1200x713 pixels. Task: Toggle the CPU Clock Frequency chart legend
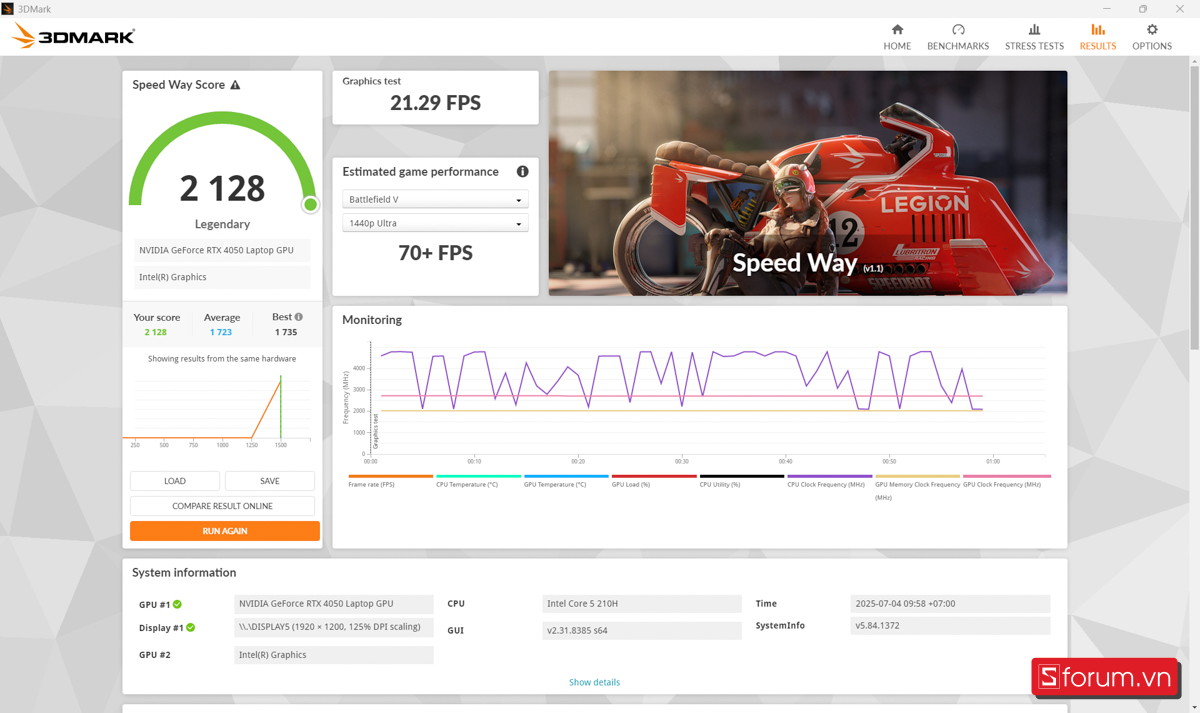click(x=830, y=481)
